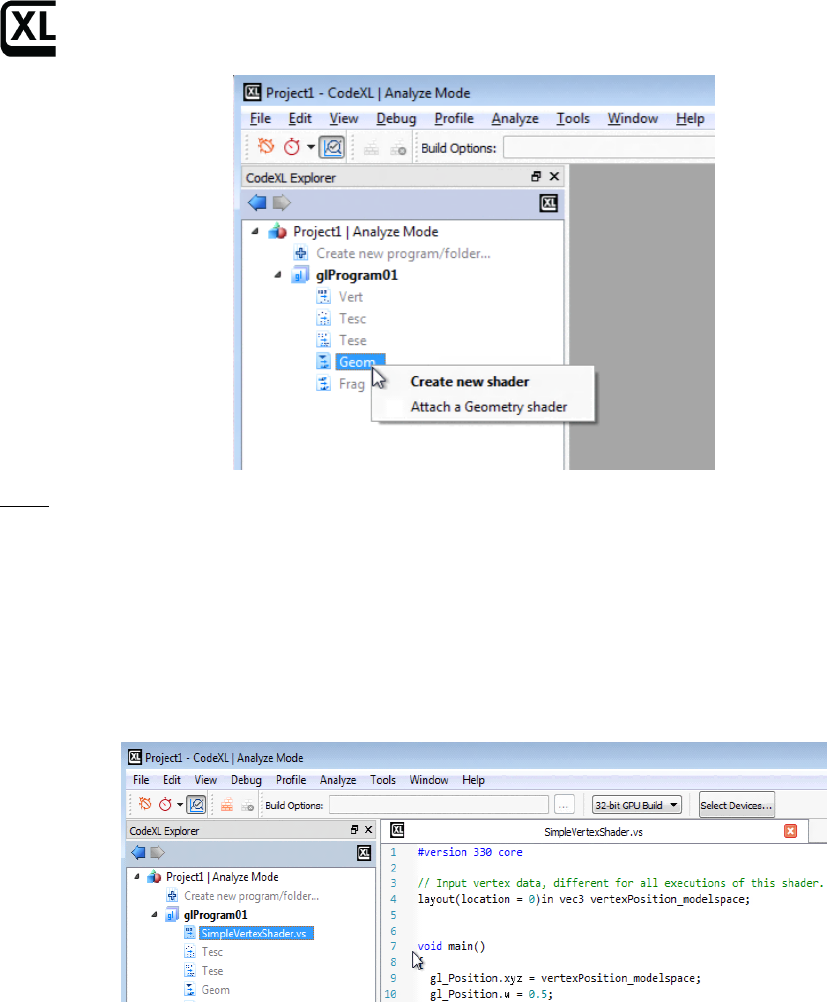Open 32-bit GPU Build dropdown
This screenshot has width=827, height=1002.
click(637, 805)
